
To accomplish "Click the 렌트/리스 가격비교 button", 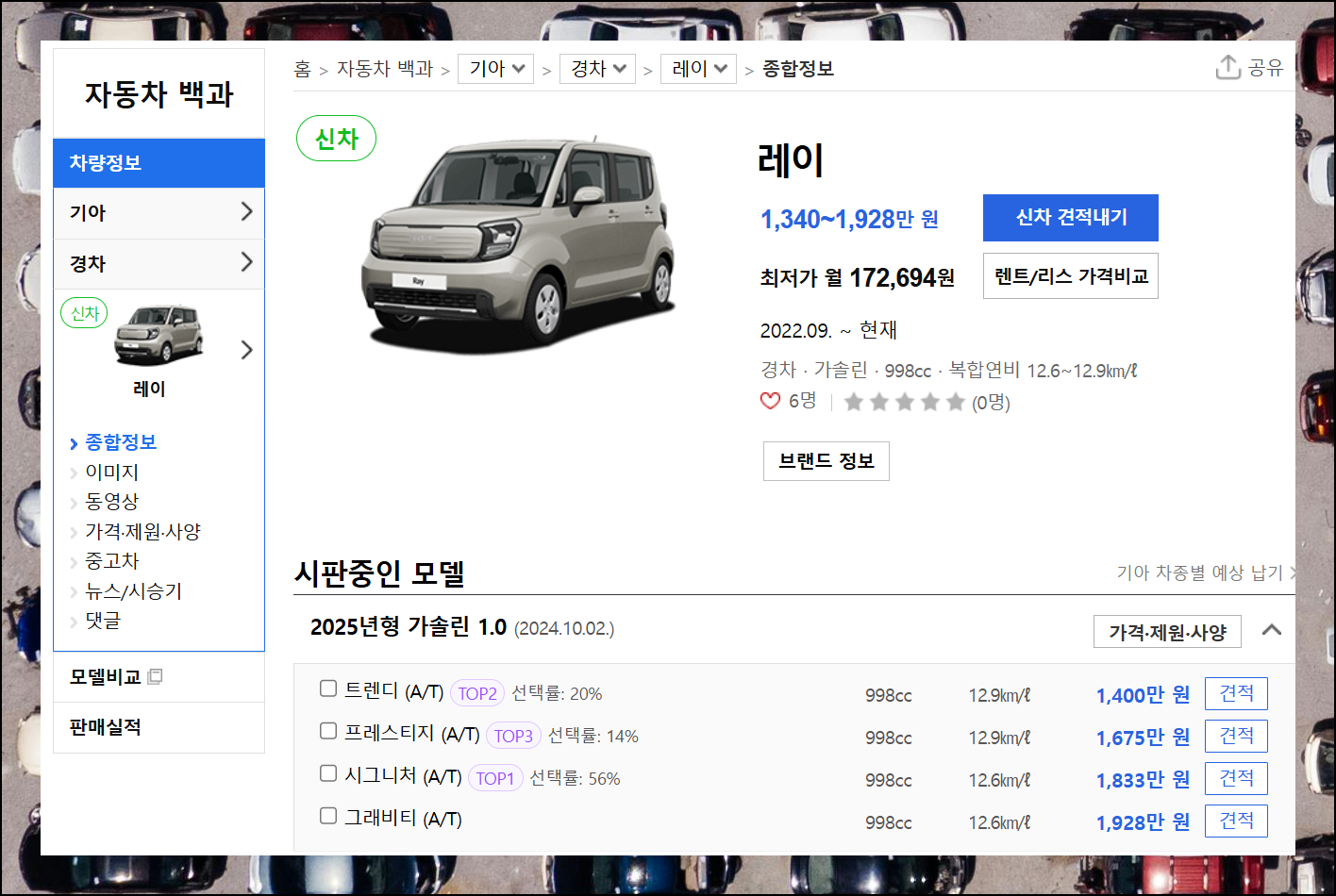I will (1071, 276).
